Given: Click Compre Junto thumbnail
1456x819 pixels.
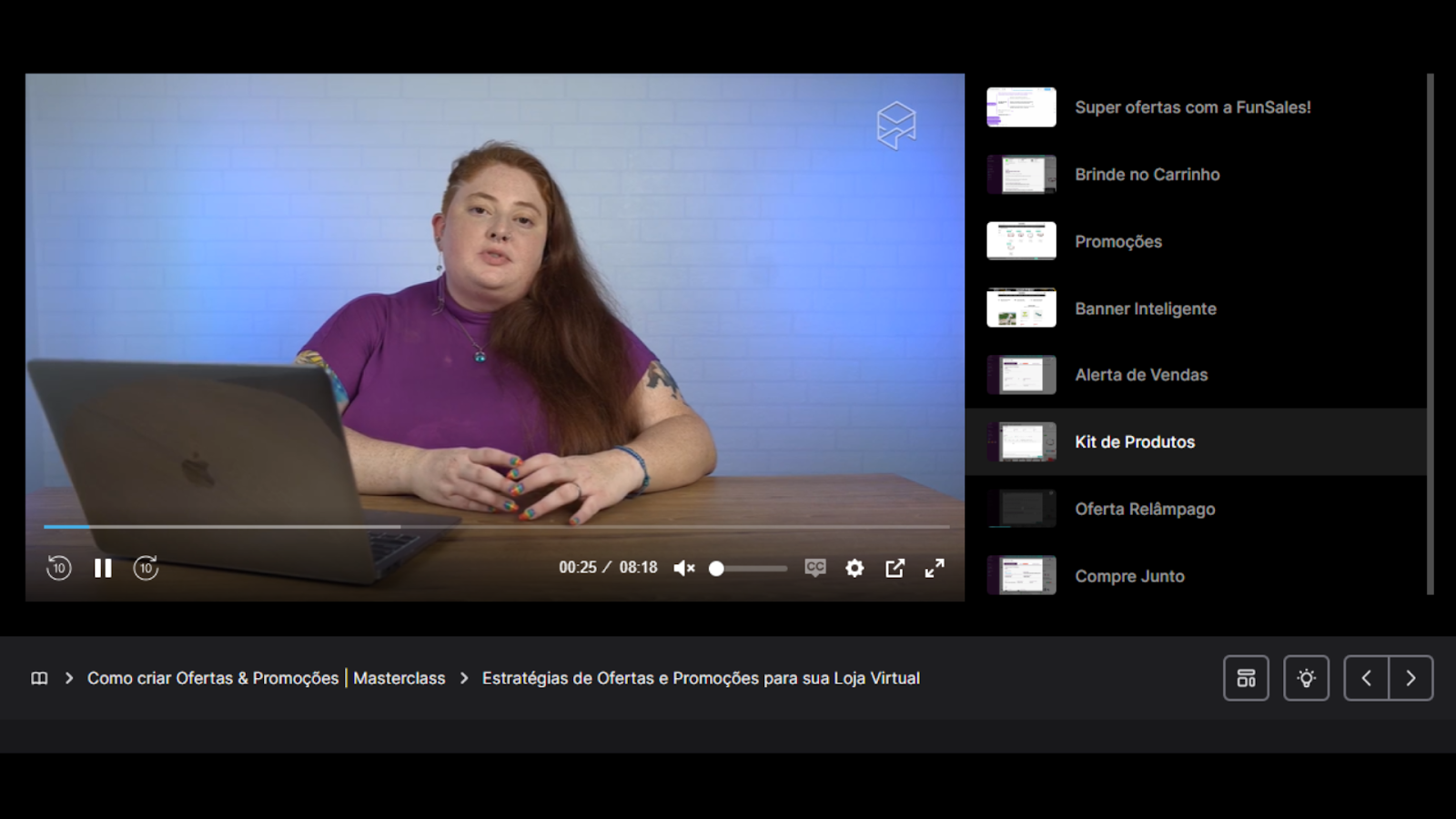Looking at the screenshot, I should click(x=1022, y=576).
